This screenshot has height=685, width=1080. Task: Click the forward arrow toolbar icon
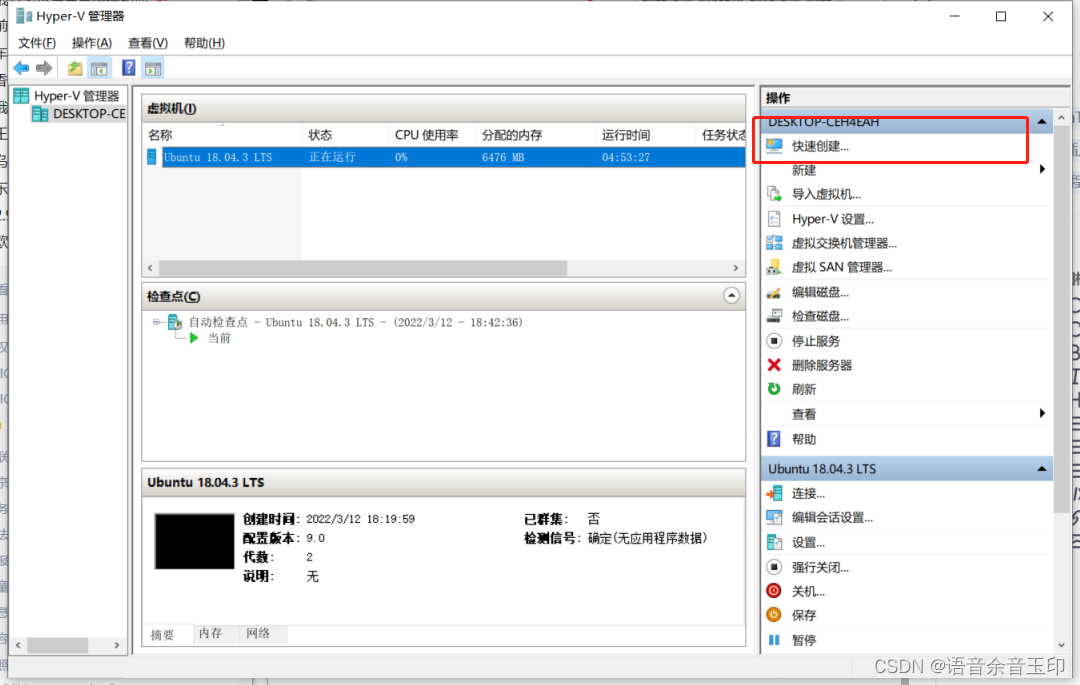point(44,68)
